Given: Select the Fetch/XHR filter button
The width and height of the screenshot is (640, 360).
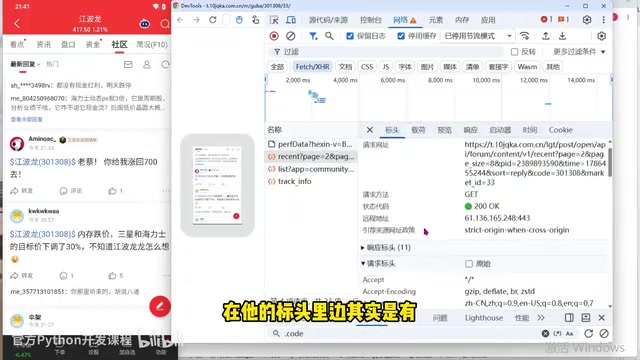Looking at the screenshot, I should tap(312, 67).
